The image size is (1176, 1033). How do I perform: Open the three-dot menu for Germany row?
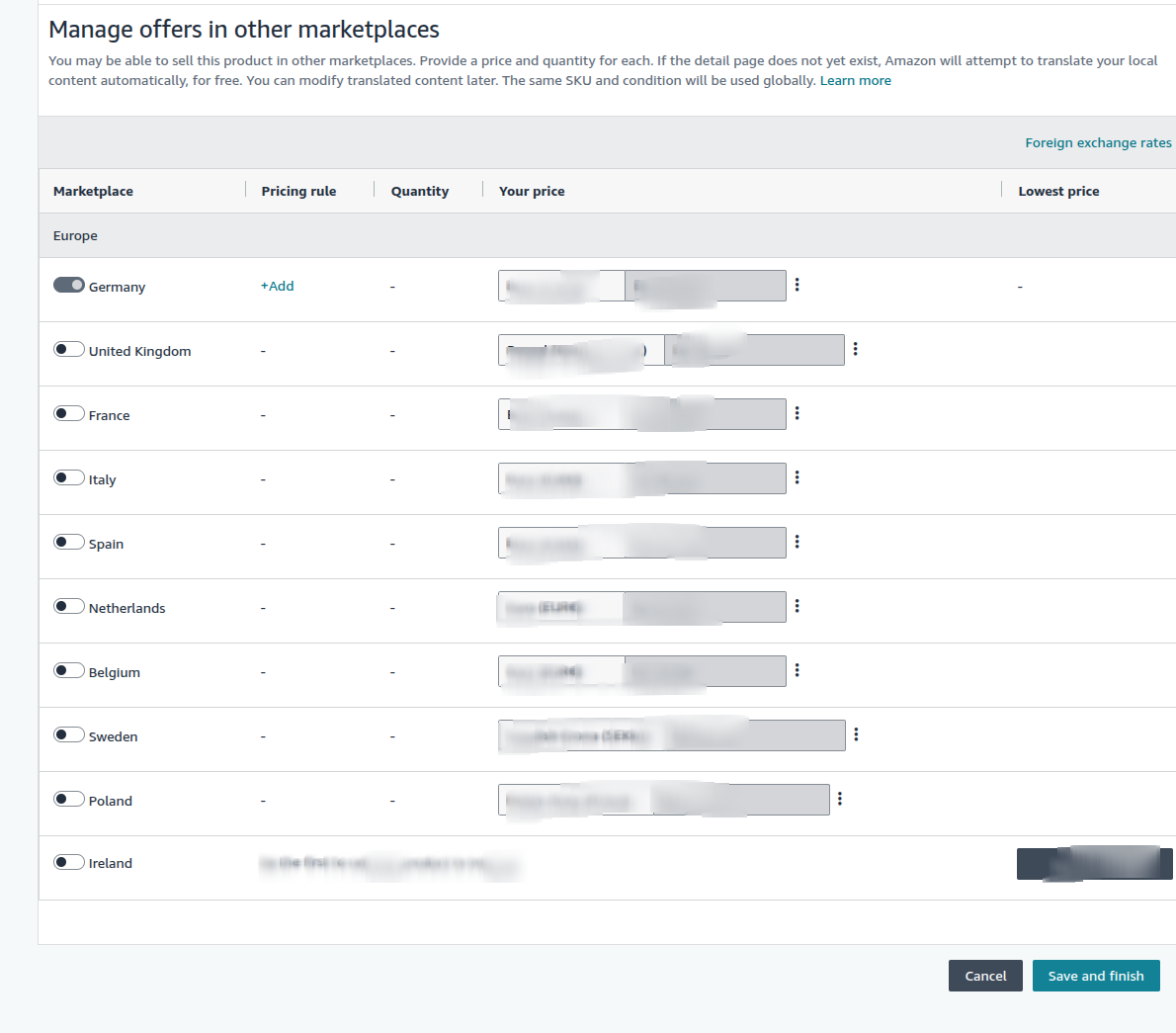click(x=797, y=285)
